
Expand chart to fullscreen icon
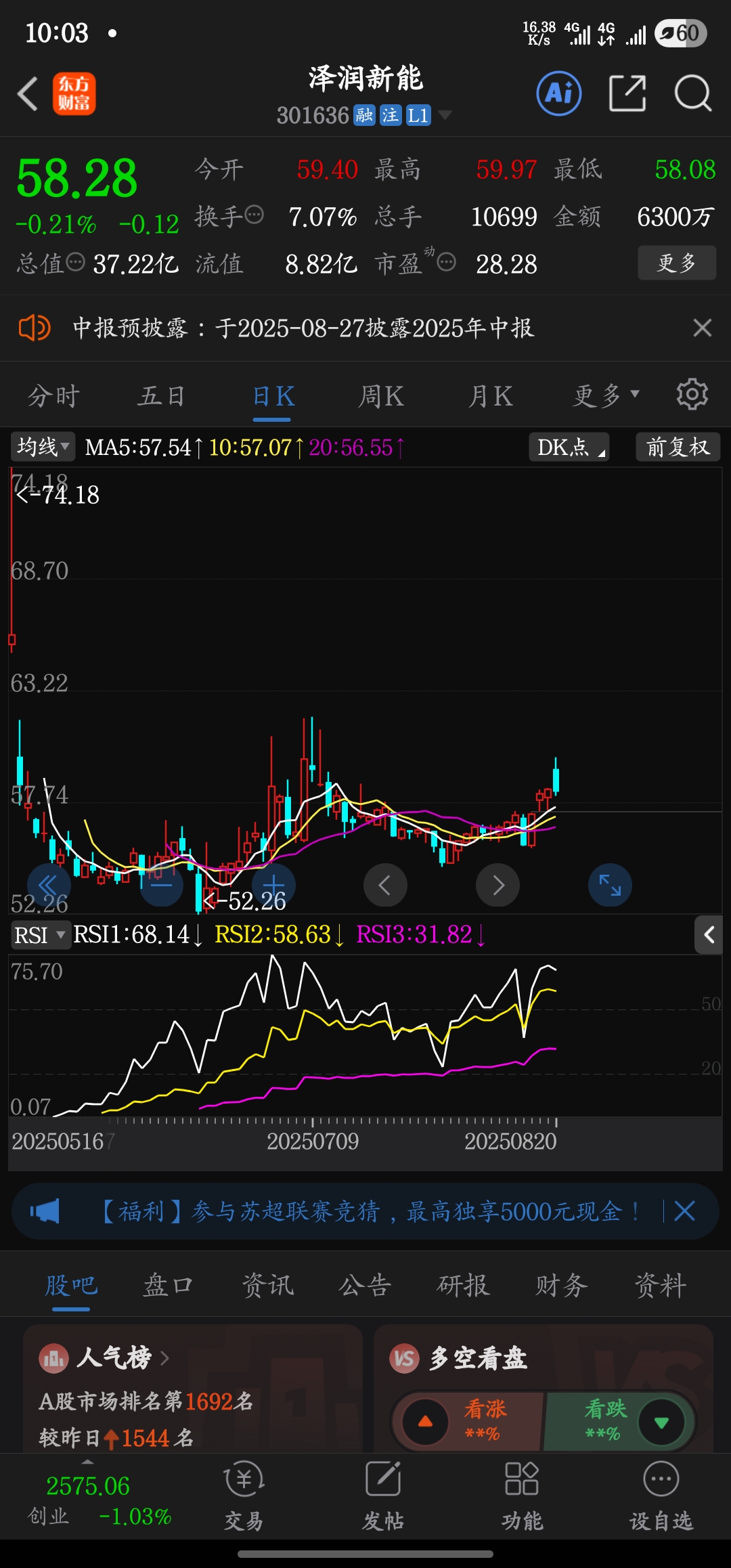610,885
